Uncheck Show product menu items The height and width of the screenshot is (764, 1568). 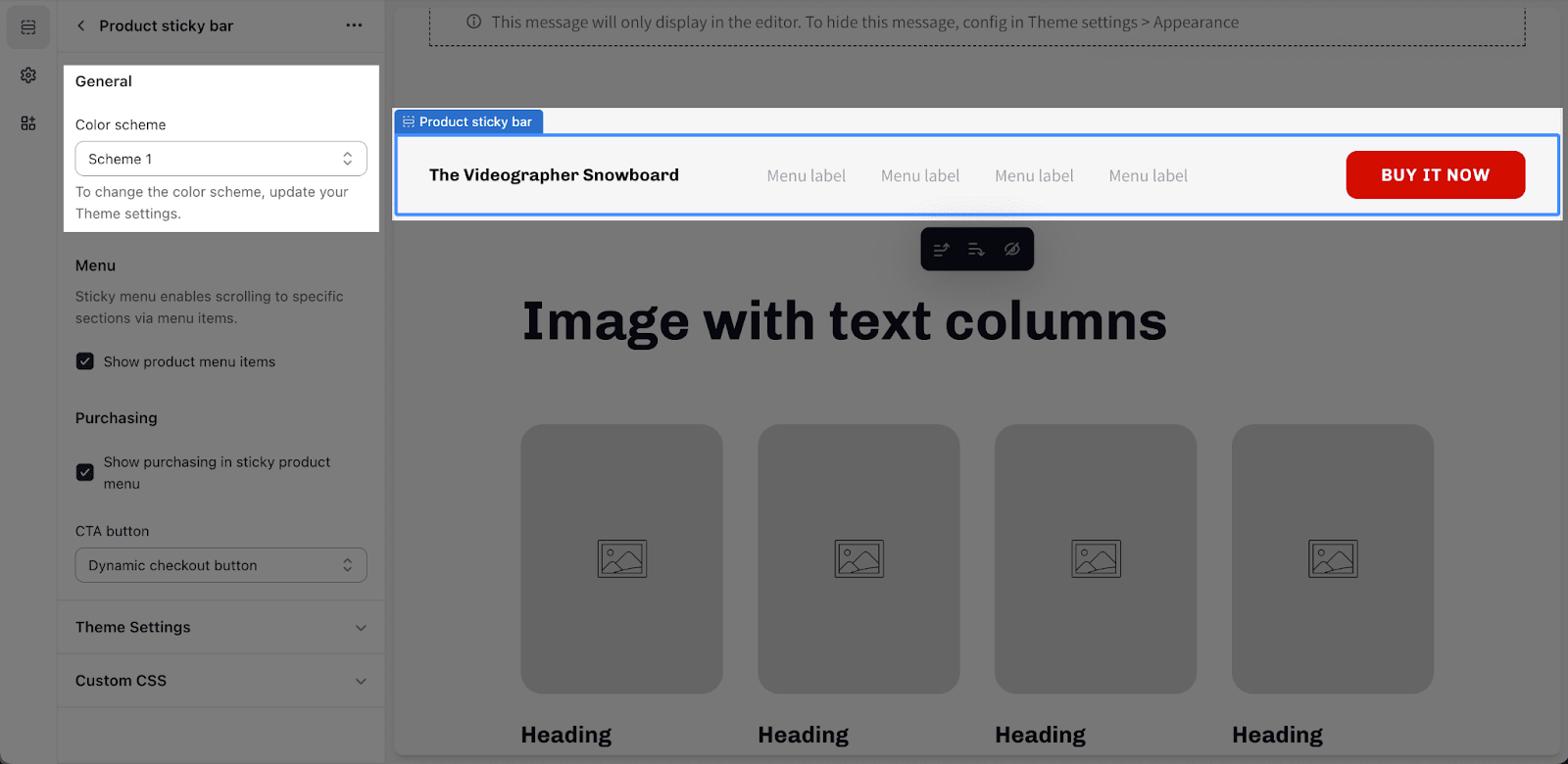85,361
